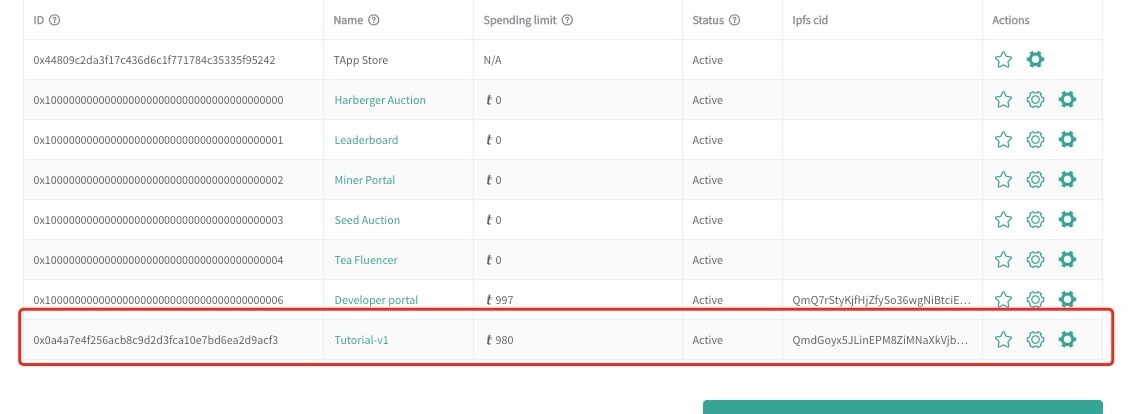Open the Developer portal link
The image size is (1148, 414).
tap(376, 300)
